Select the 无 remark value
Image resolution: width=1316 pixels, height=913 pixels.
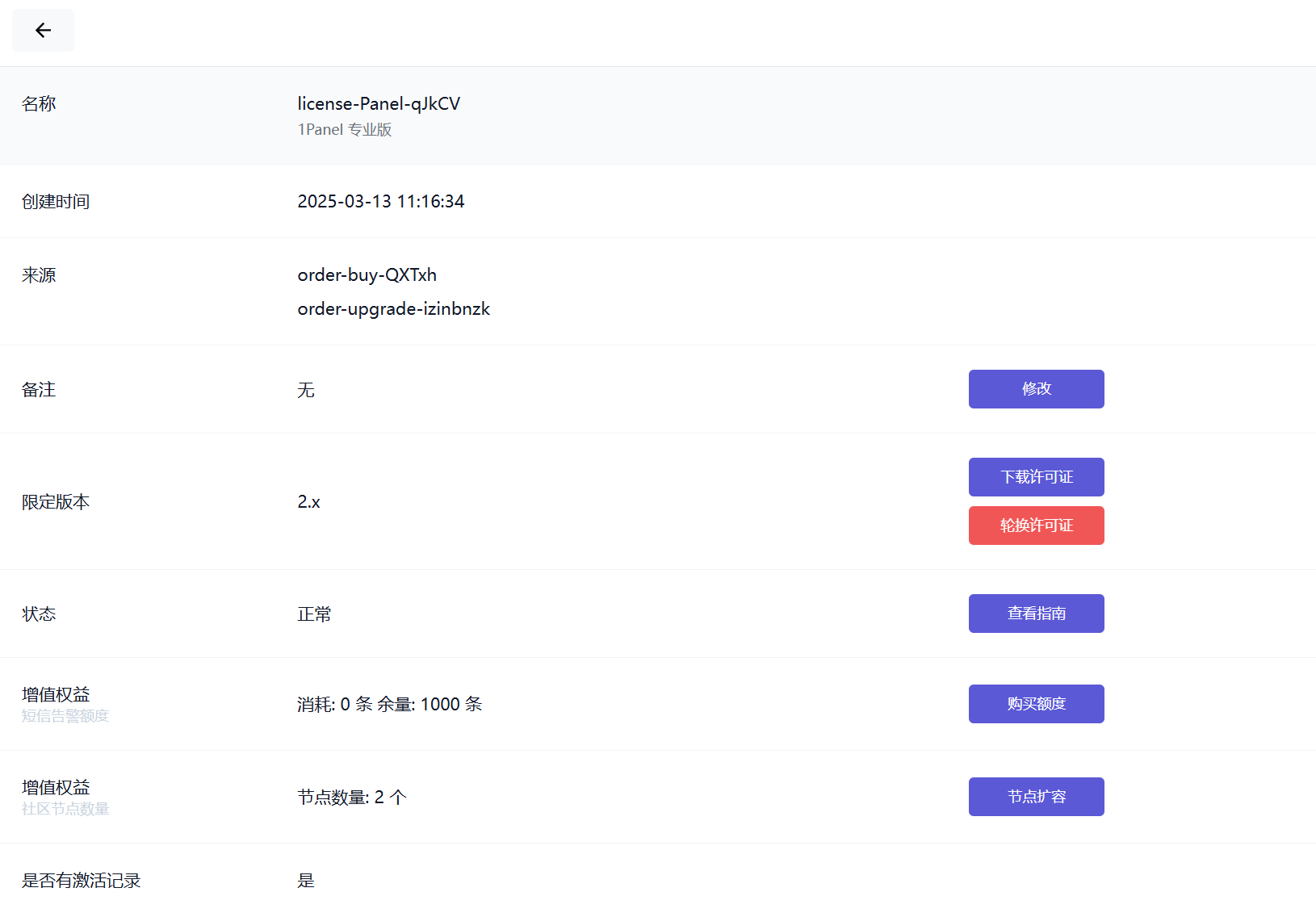[x=306, y=390]
